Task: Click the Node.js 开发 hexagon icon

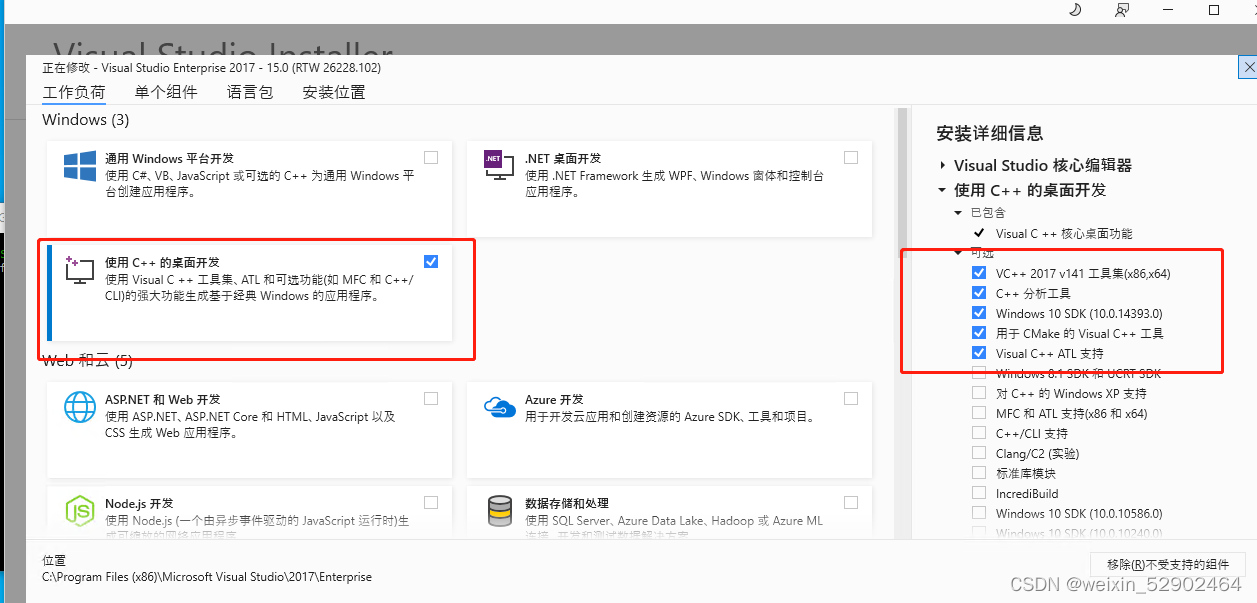Action: 80,511
